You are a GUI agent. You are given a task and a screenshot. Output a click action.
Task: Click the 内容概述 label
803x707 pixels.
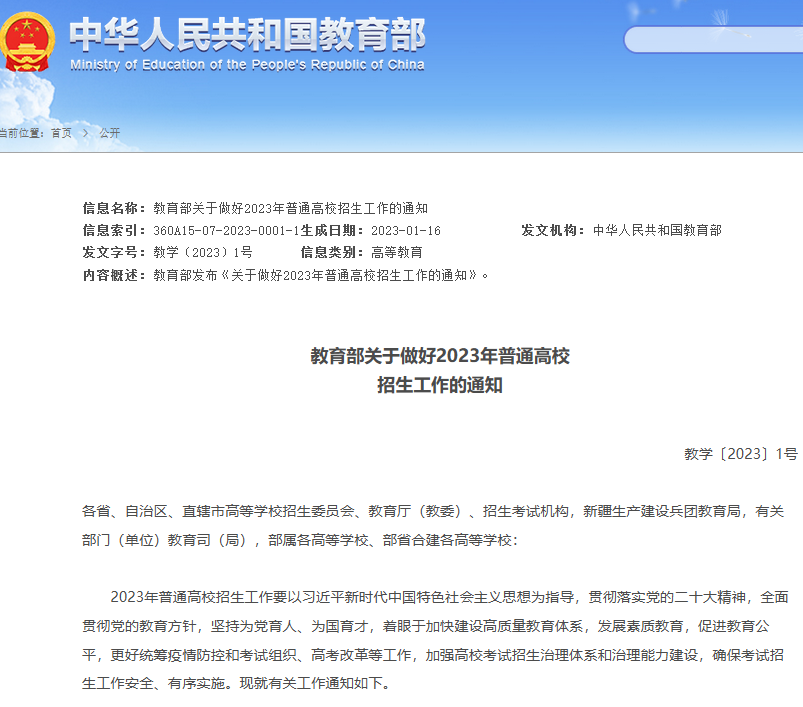[114, 275]
